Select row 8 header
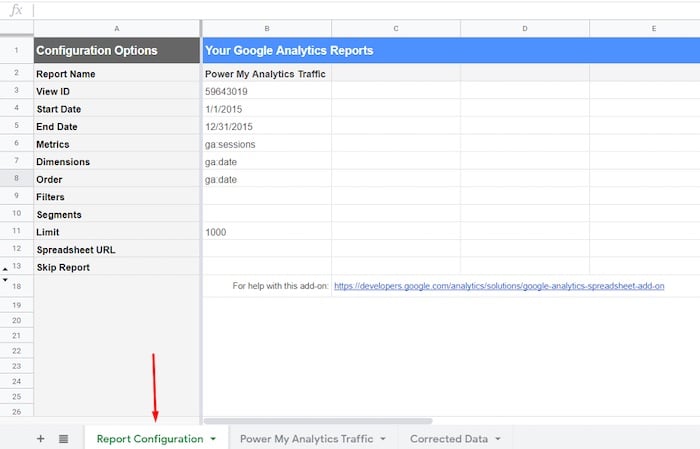Screen dimensions: 700x449 click(17, 178)
